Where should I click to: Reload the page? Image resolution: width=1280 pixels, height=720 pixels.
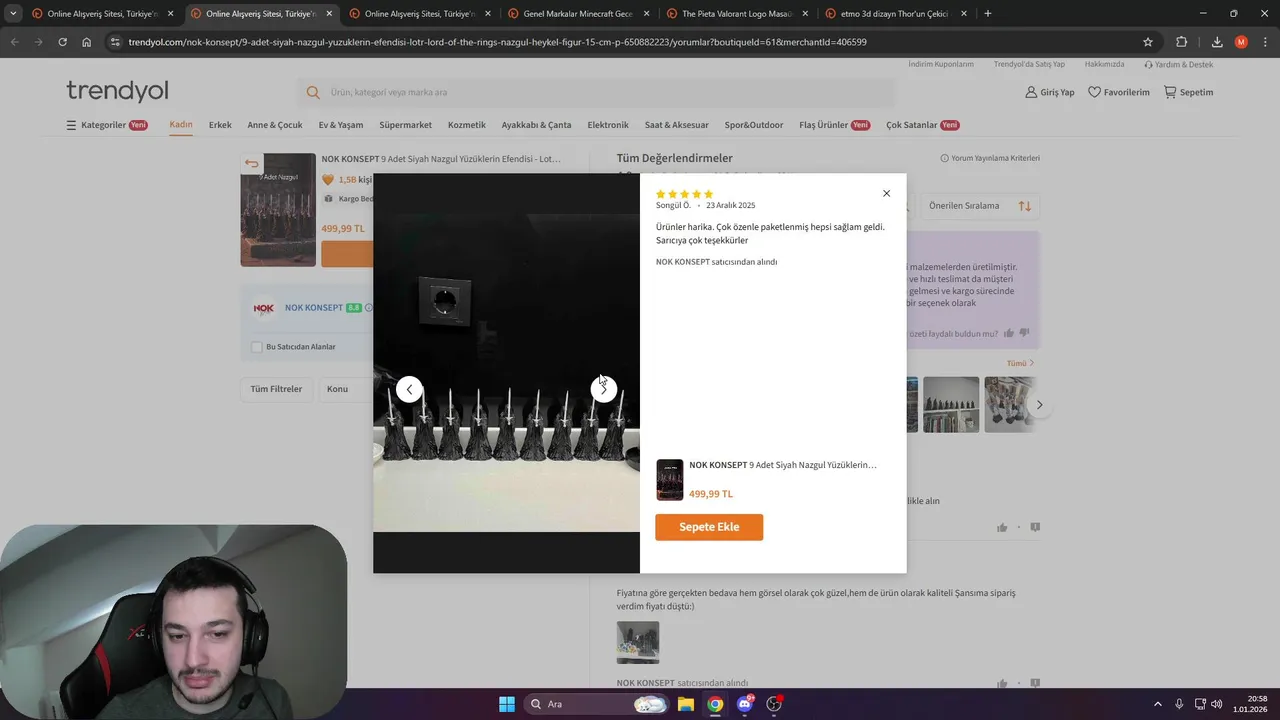pyautogui.click(x=62, y=42)
